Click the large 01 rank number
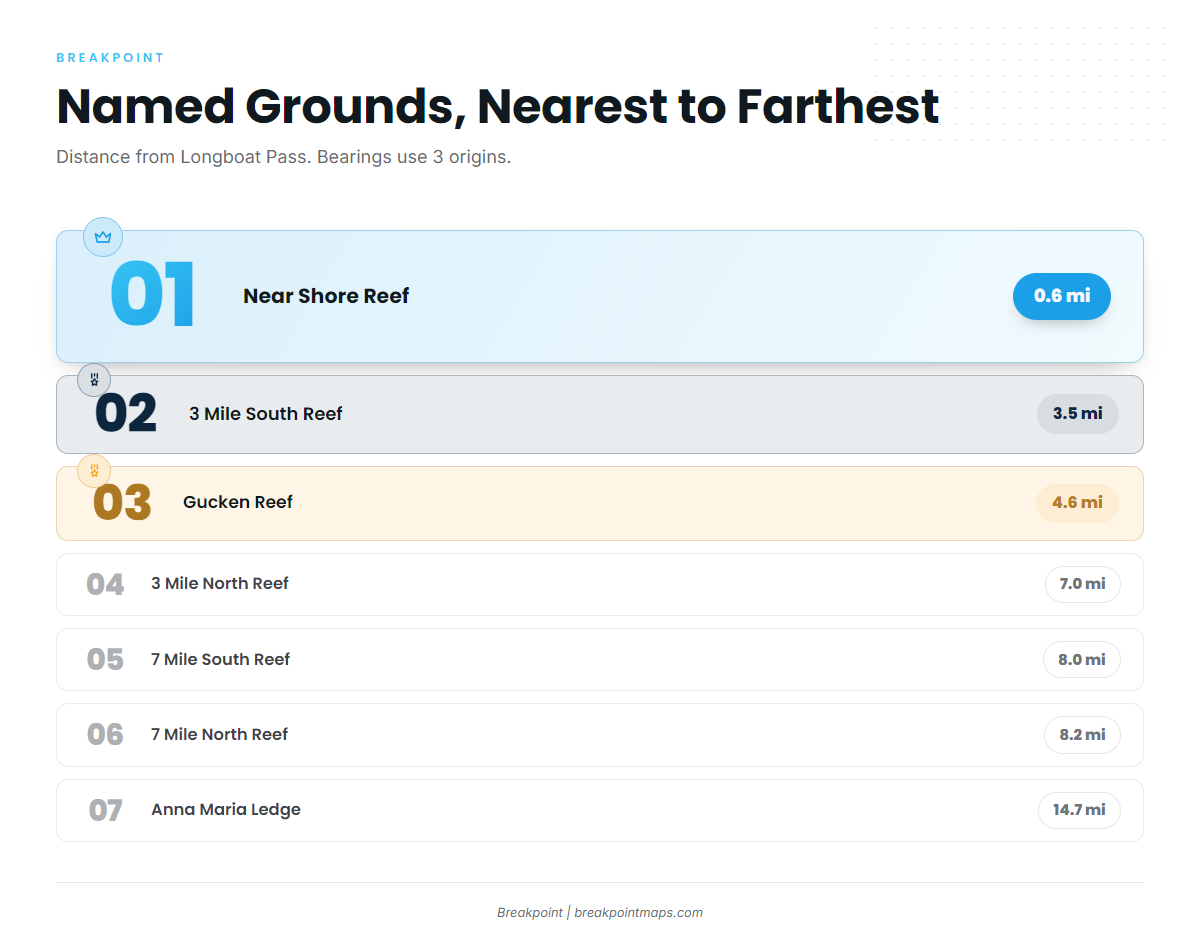1200x946 pixels. point(153,295)
